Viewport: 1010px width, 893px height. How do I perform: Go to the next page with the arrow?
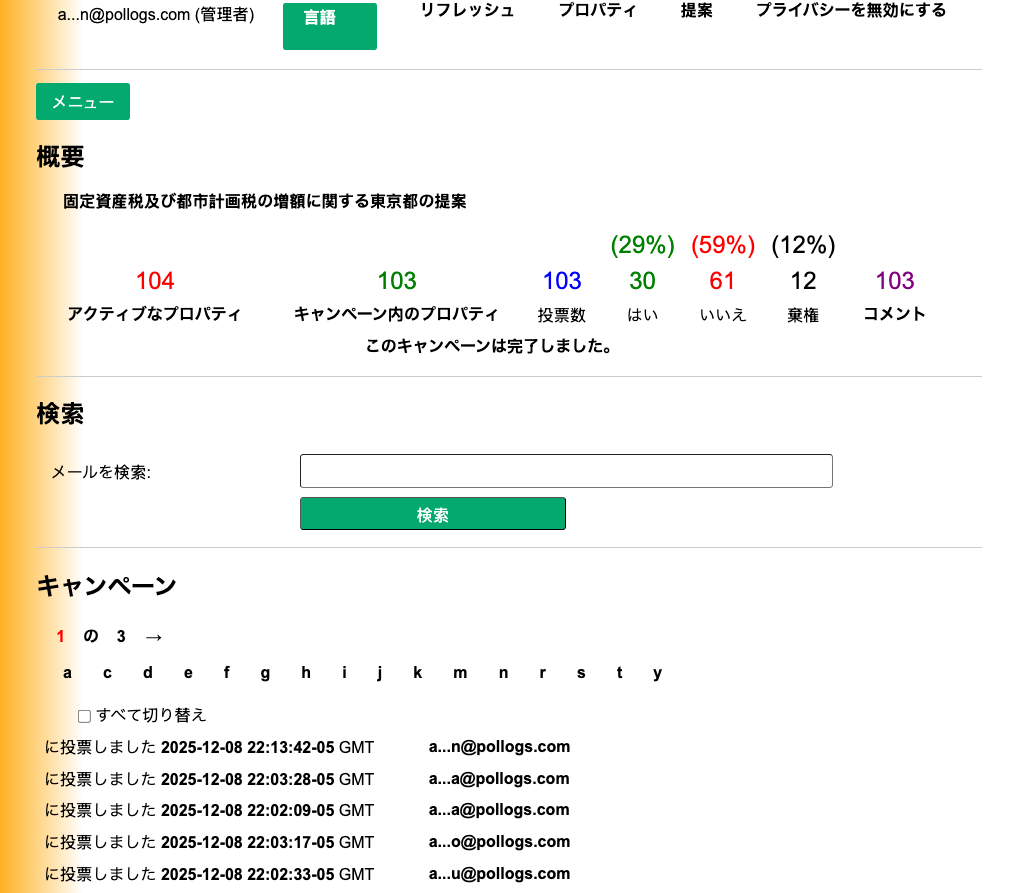pos(155,636)
